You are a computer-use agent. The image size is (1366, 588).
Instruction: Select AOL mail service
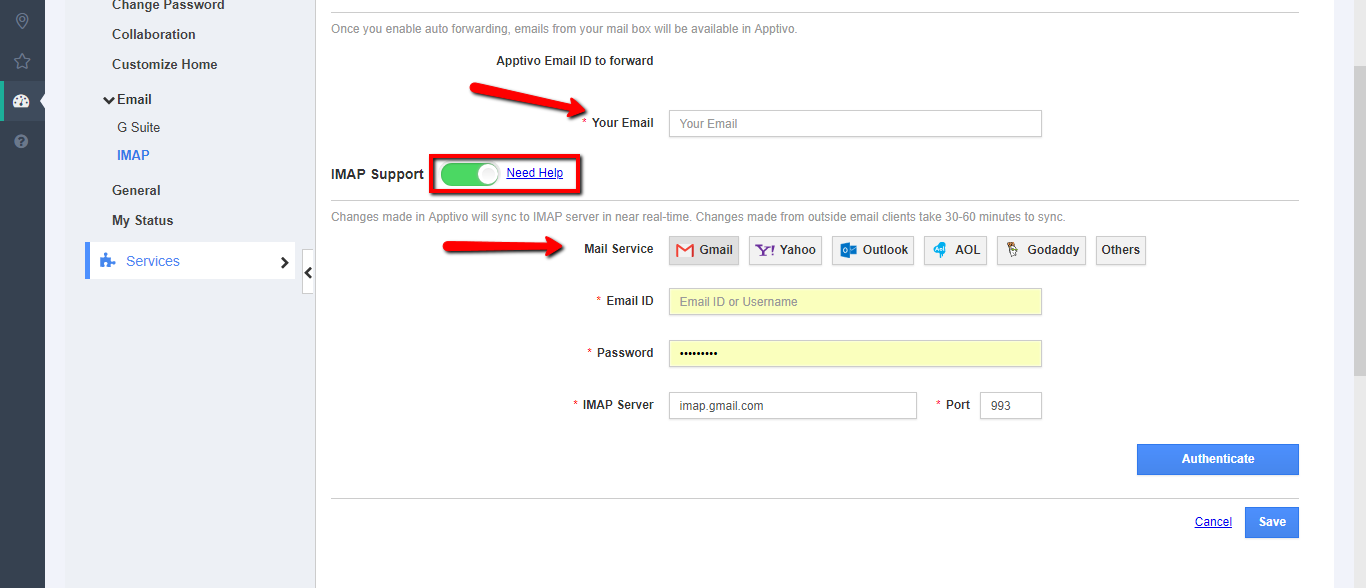(956, 250)
